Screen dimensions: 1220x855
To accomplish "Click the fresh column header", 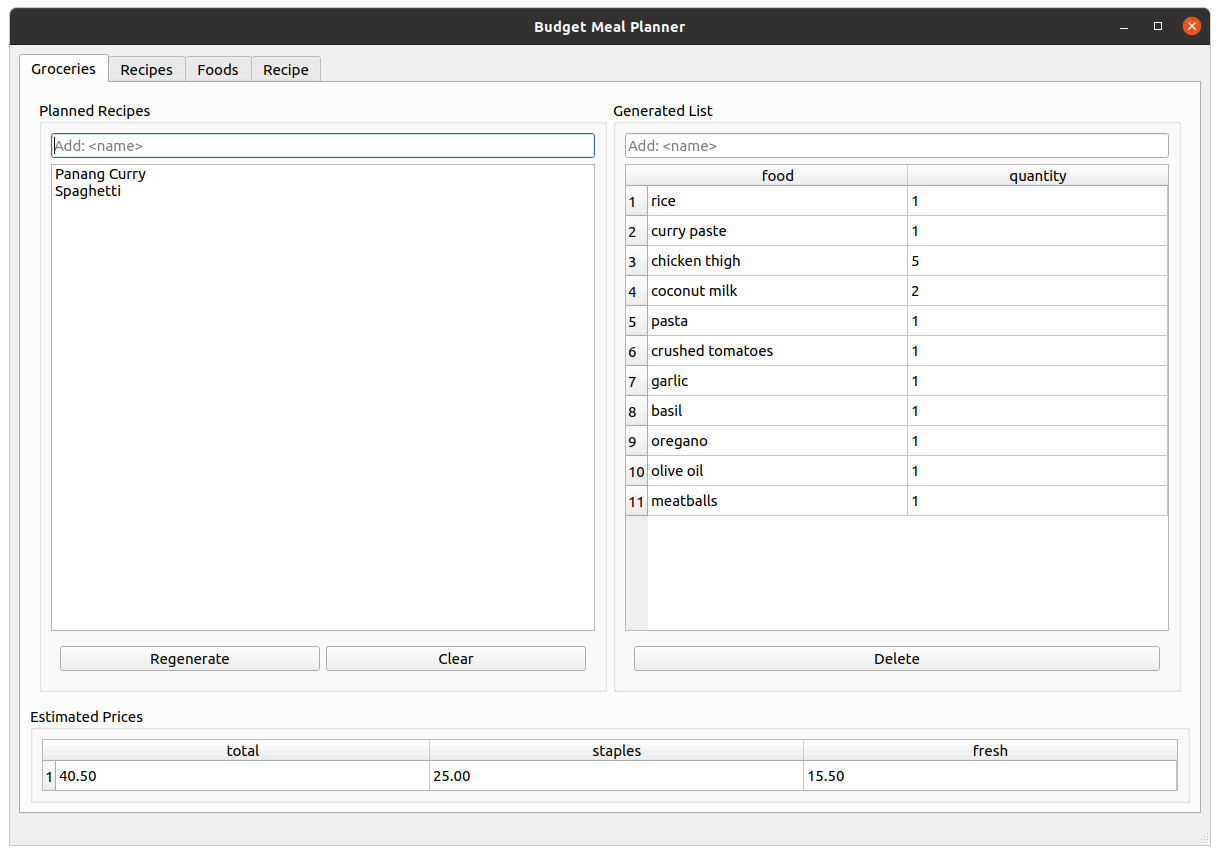I will click(x=990, y=750).
